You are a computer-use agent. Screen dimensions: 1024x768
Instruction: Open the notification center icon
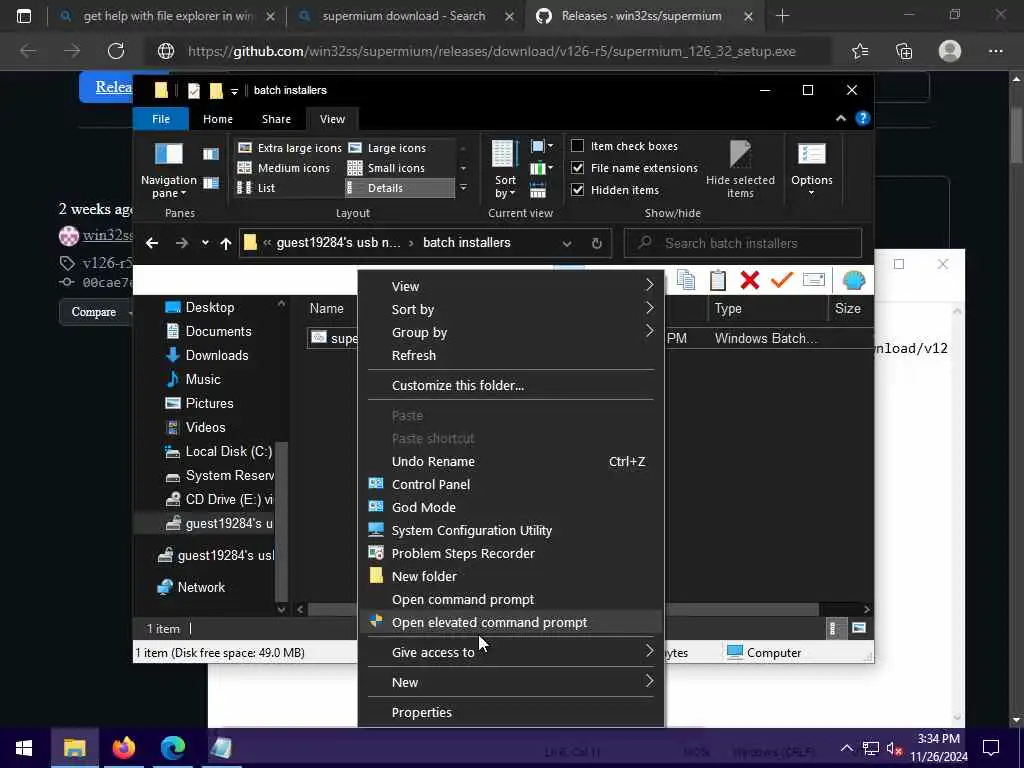pyautogui.click(x=991, y=748)
